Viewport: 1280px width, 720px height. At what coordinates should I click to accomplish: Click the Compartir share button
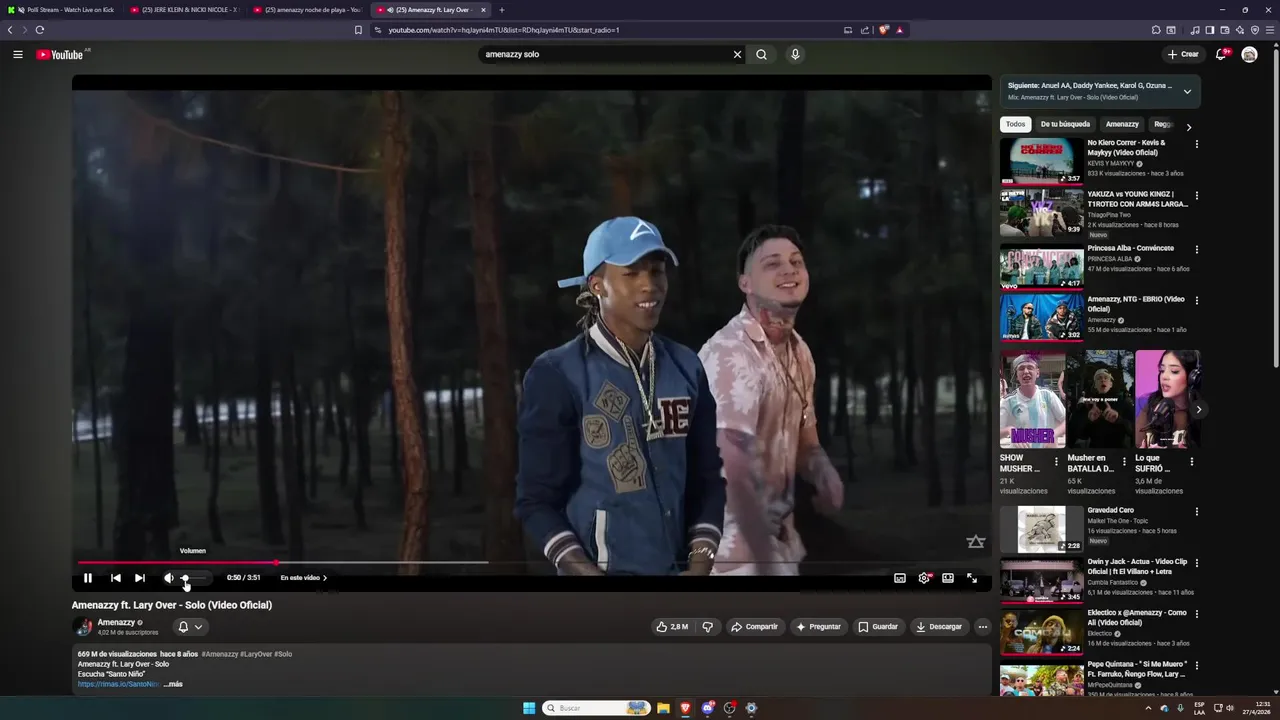pos(755,627)
